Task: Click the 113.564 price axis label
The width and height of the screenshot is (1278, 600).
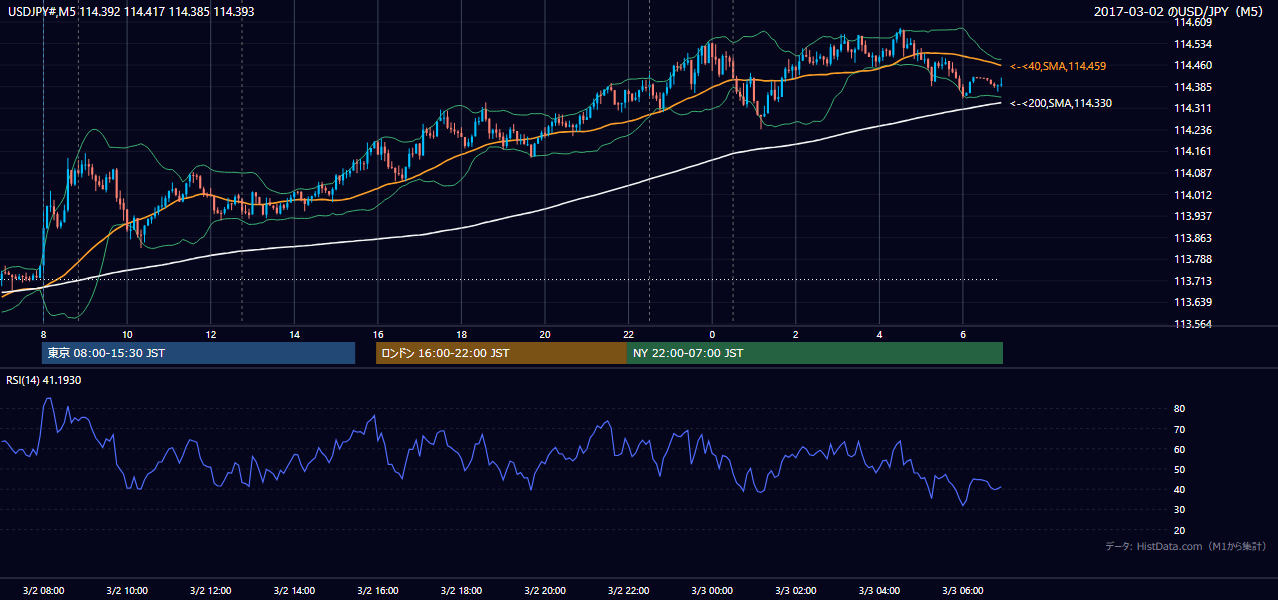Action: tap(1194, 324)
